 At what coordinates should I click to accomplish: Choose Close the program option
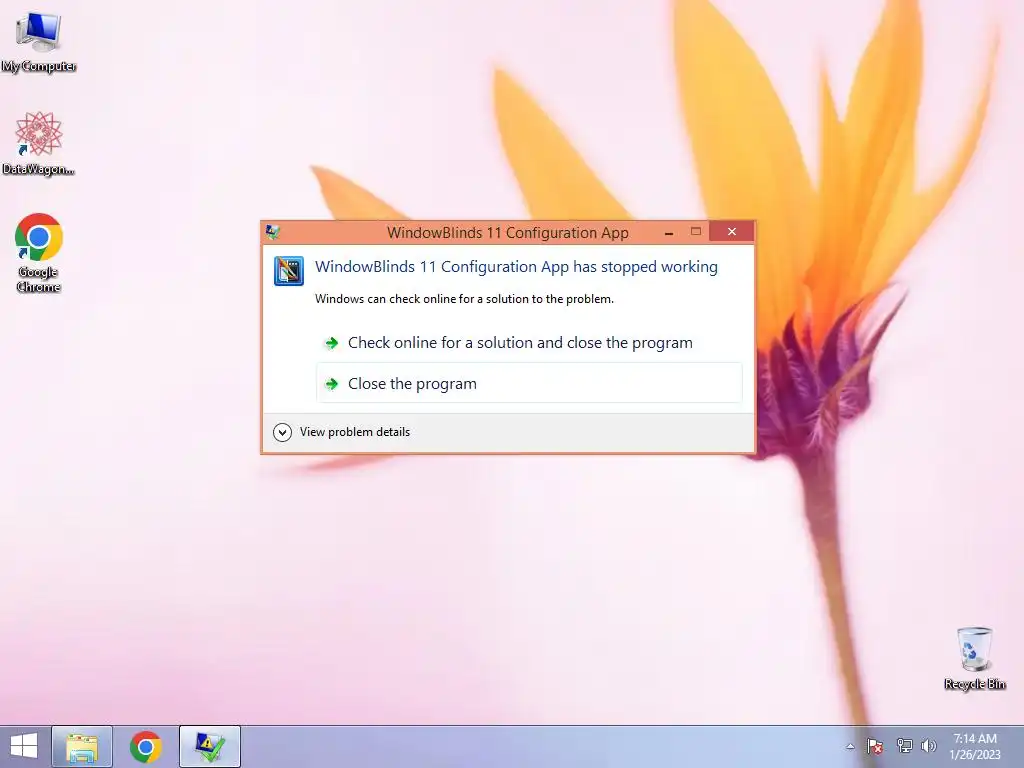[x=529, y=383]
